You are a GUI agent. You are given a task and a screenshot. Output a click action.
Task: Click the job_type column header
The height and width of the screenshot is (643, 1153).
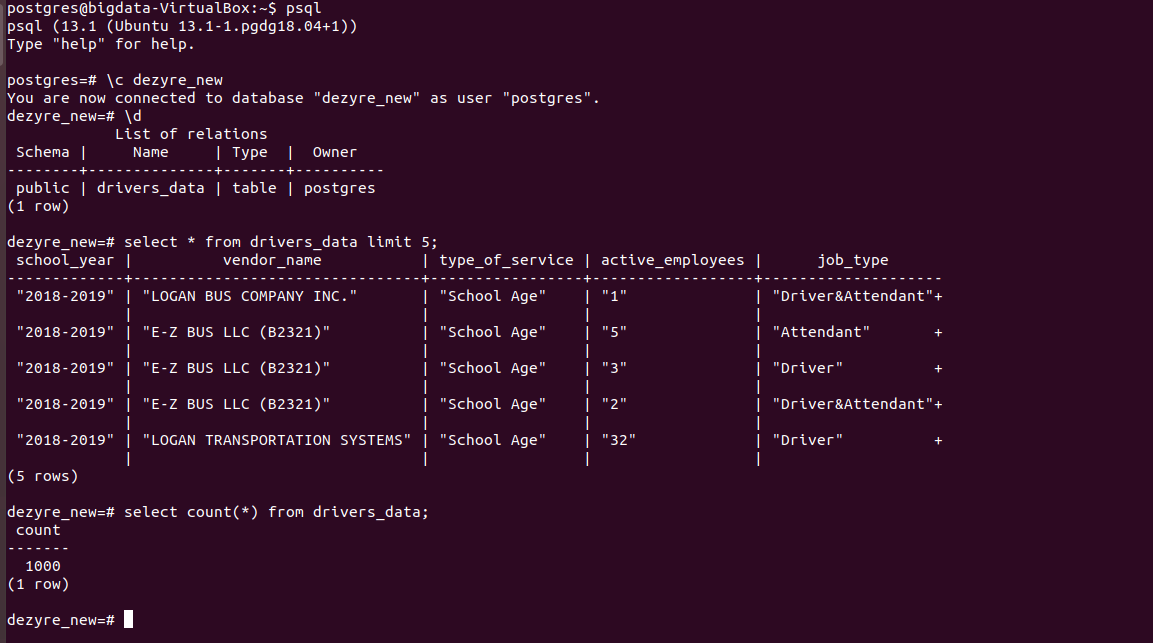click(x=853, y=260)
